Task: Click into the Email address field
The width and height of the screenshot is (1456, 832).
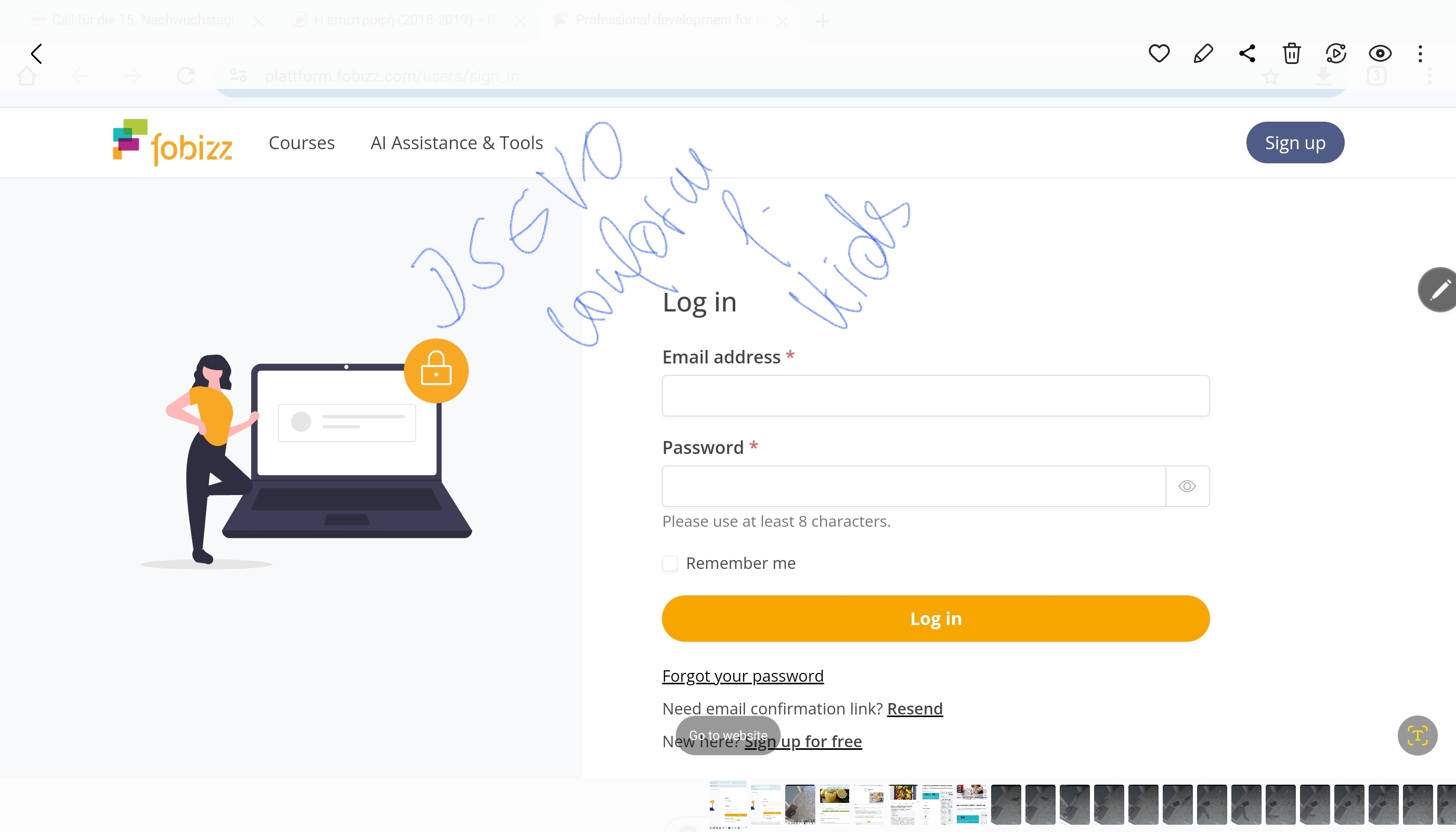Action: [x=935, y=395]
